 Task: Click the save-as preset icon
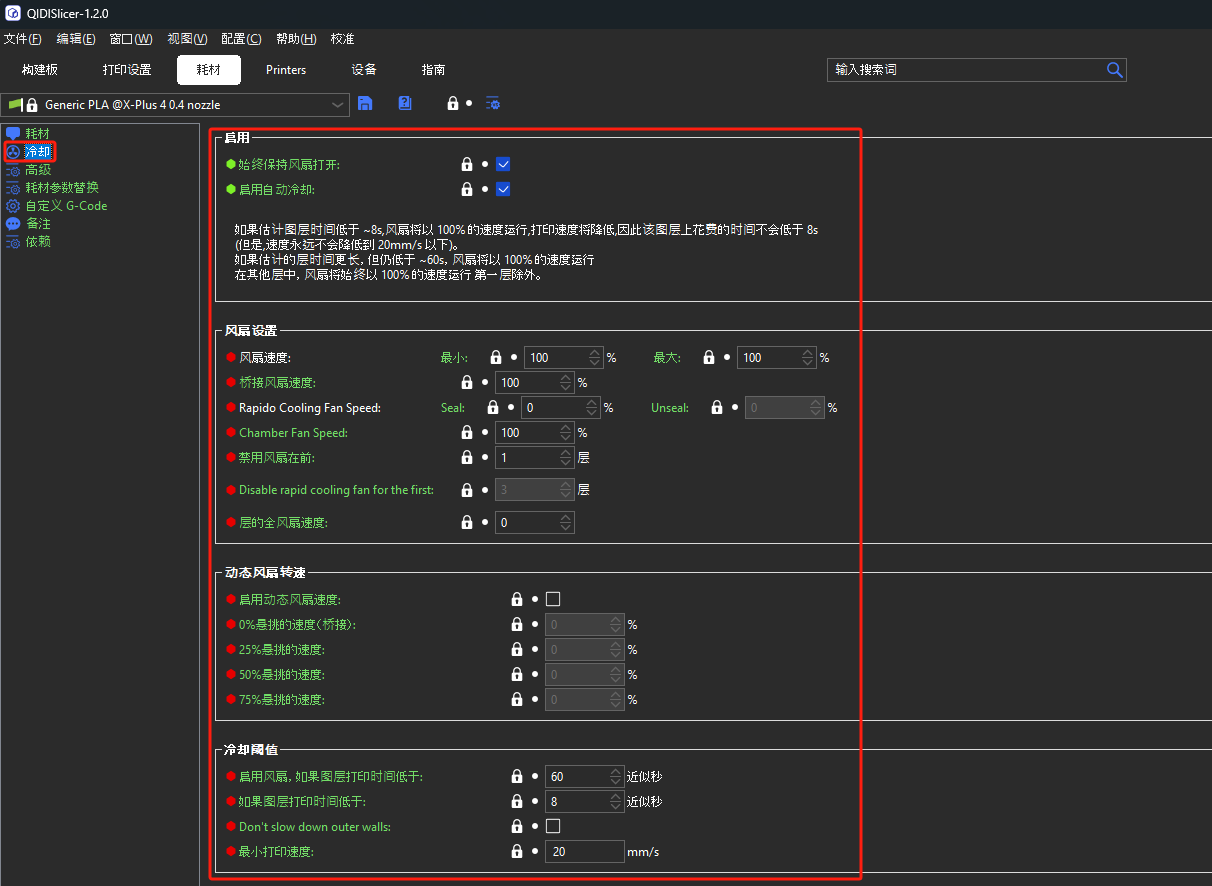pyautogui.click(x=405, y=103)
